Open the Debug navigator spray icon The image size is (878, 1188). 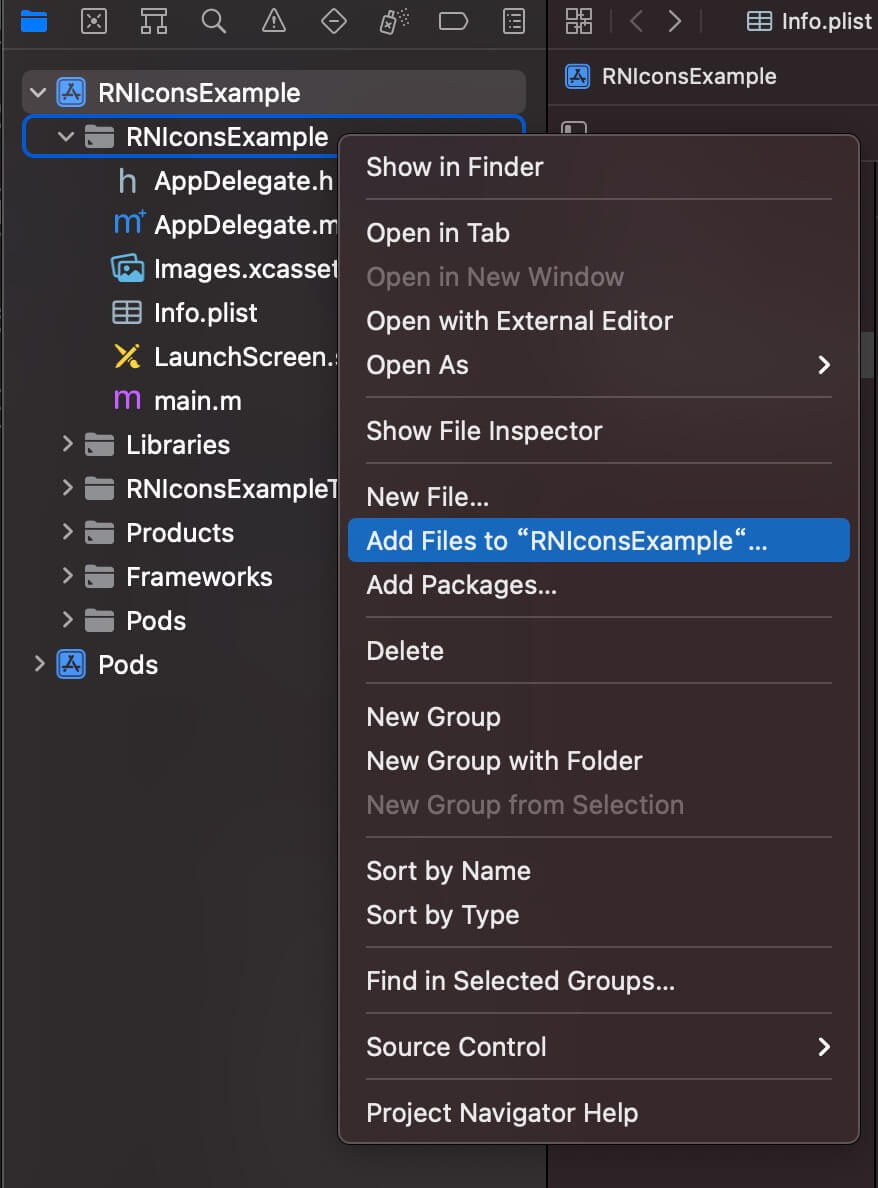pos(394,21)
